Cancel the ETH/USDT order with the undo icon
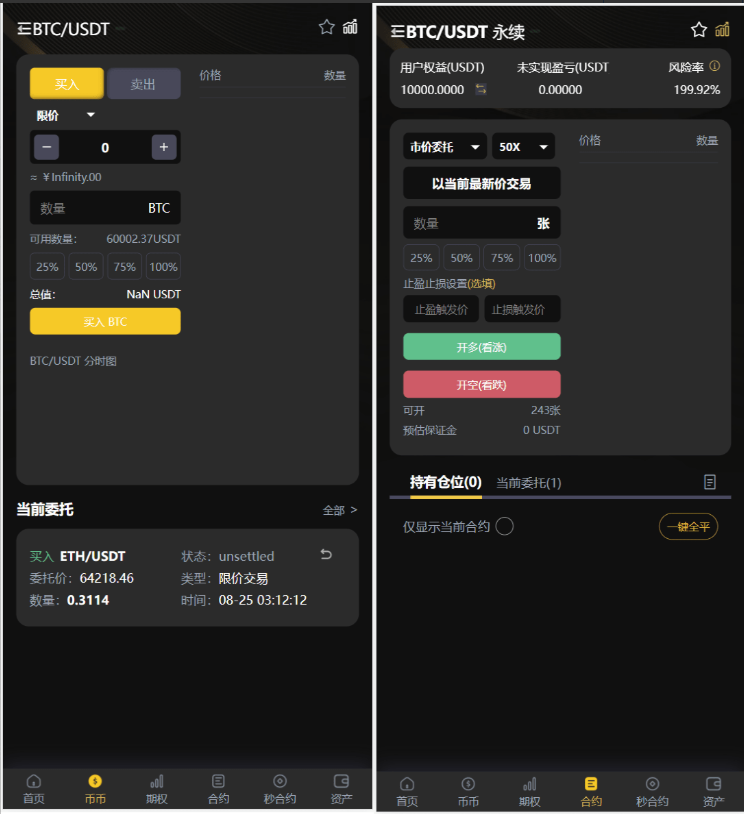Viewport: 744px width, 814px height. [x=326, y=554]
